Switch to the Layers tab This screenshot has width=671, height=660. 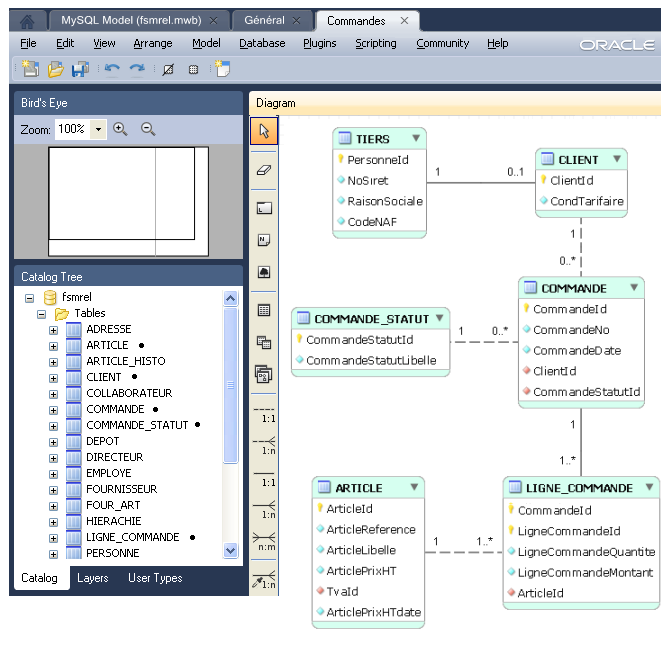[x=93, y=578]
